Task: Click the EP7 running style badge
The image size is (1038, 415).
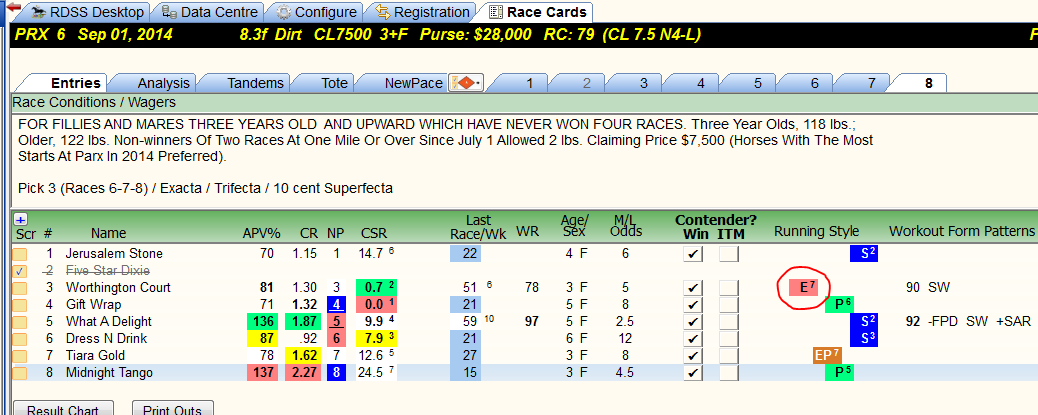Action: tap(827, 355)
